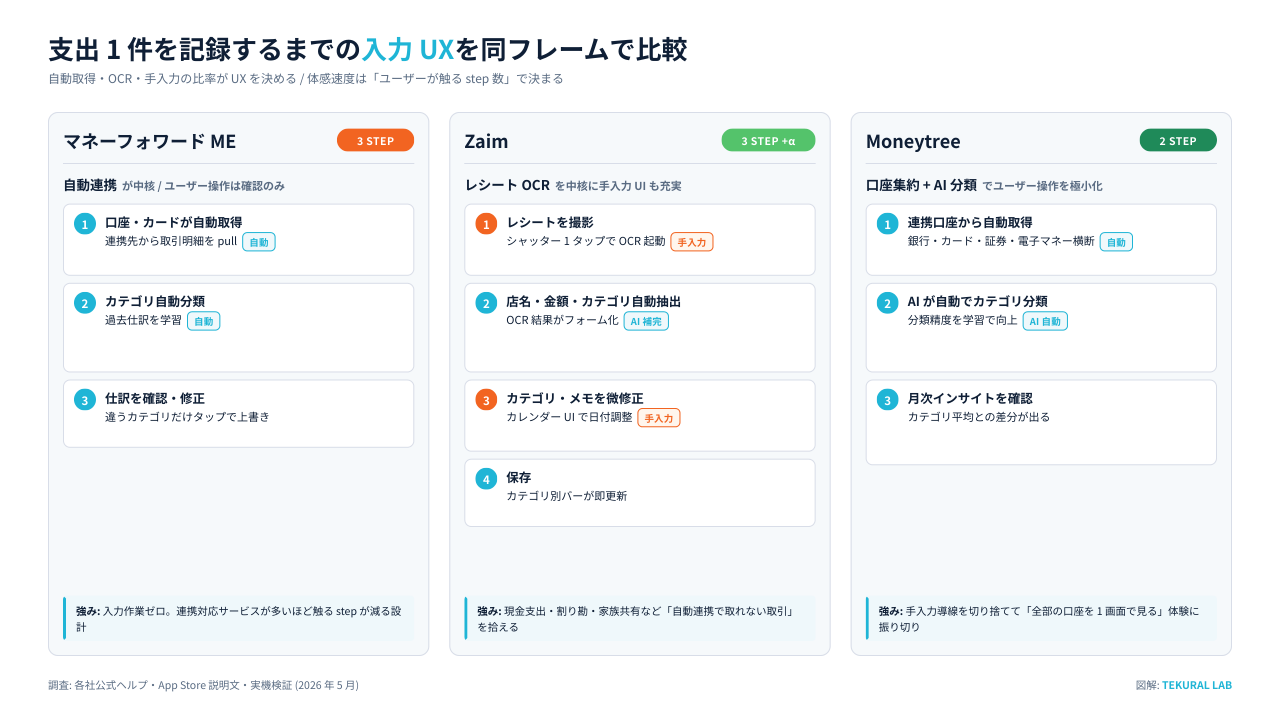Click the green 3 STEP +α badge
The width and height of the screenshot is (1280, 720).
[768, 141]
